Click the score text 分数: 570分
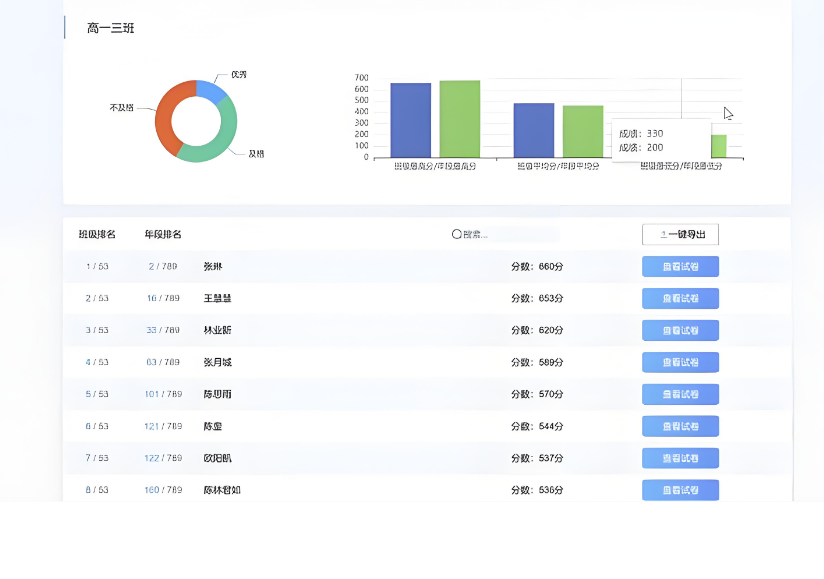The width and height of the screenshot is (824, 579). tap(537, 394)
